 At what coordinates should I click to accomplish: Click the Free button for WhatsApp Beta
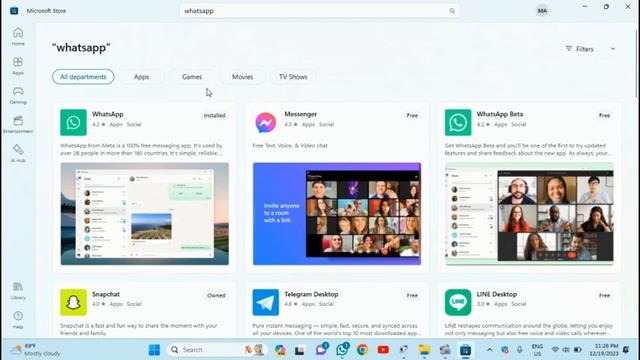coord(604,116)
